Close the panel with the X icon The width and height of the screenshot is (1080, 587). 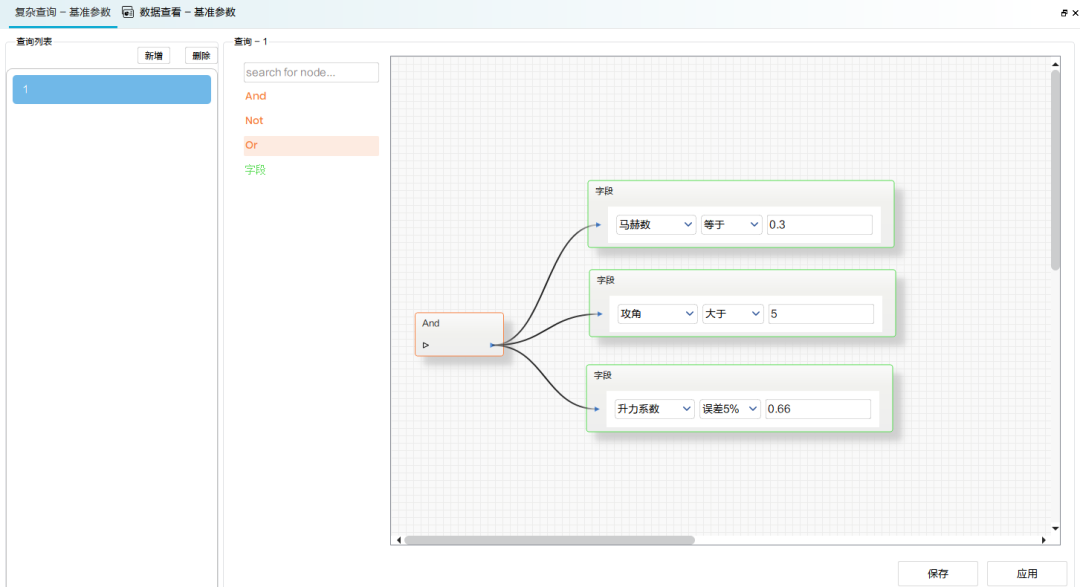point(1075,13)
